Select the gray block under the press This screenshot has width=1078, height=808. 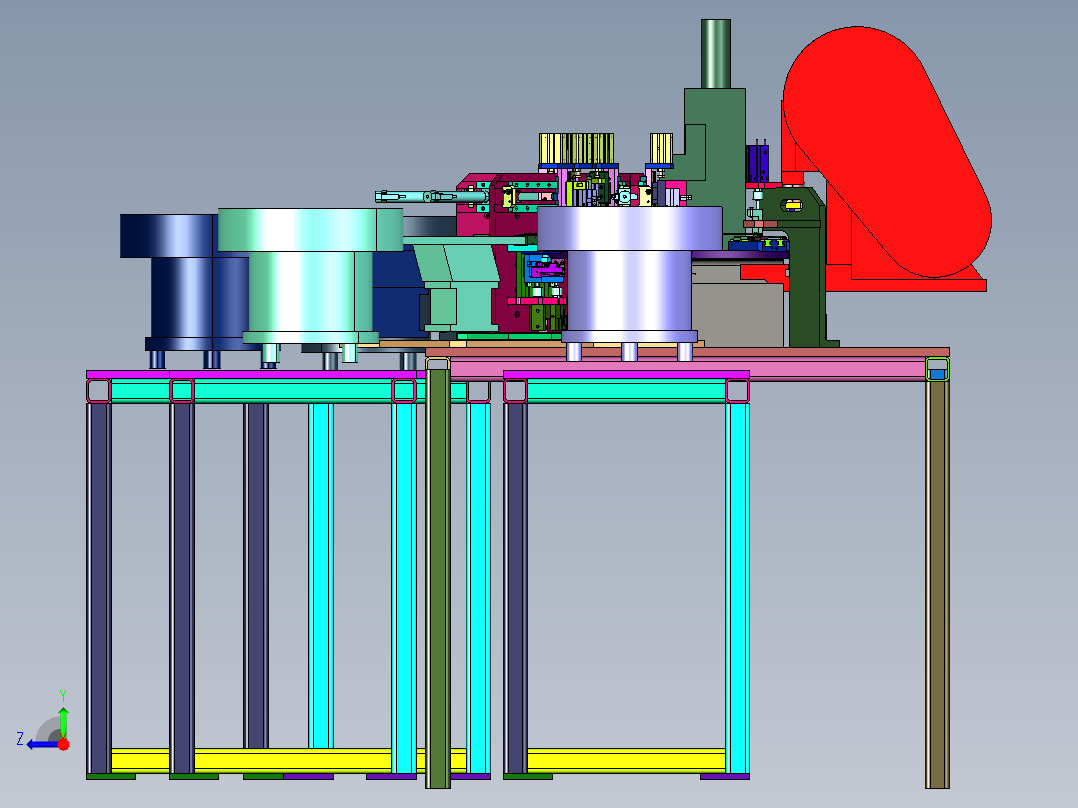(737, 306)
